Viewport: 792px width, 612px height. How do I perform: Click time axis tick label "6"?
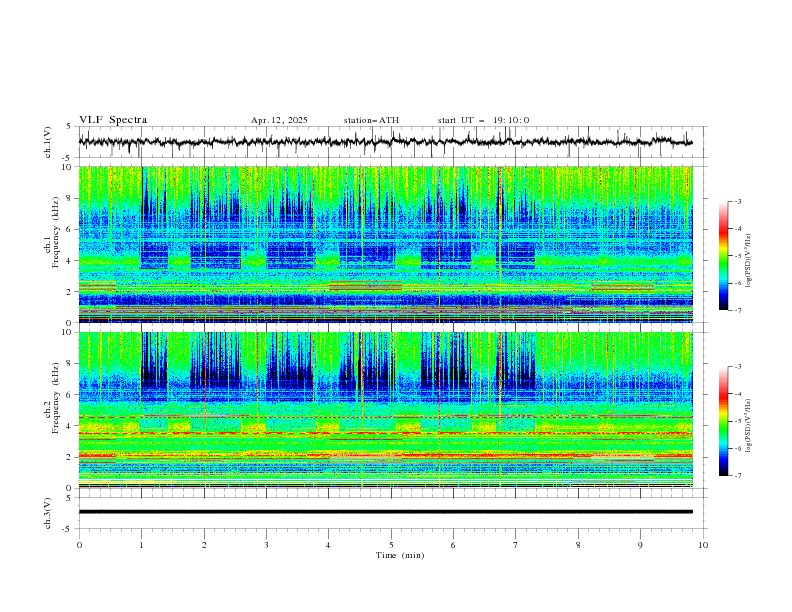click(x=453, y=545)
